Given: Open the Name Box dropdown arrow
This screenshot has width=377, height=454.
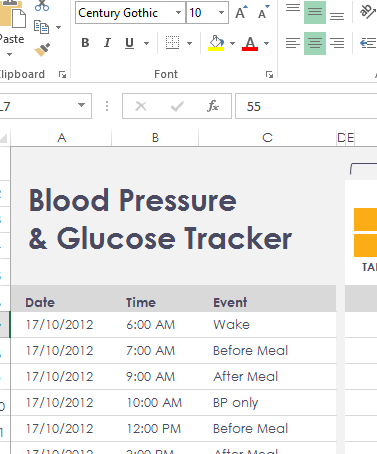Looking at the screenshot, I should (81, 105).
